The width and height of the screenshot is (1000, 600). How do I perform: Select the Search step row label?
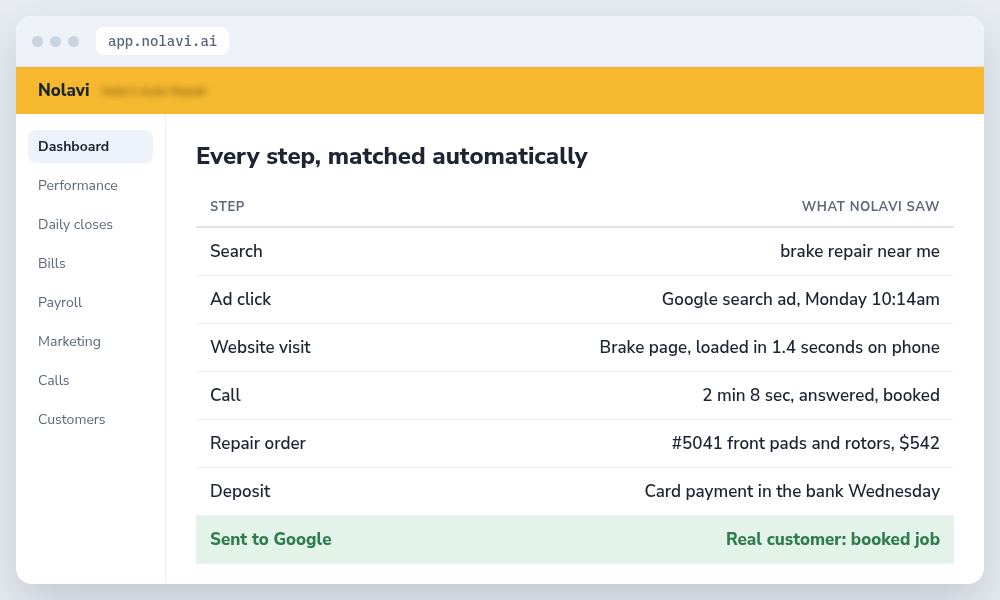point(236,251)
